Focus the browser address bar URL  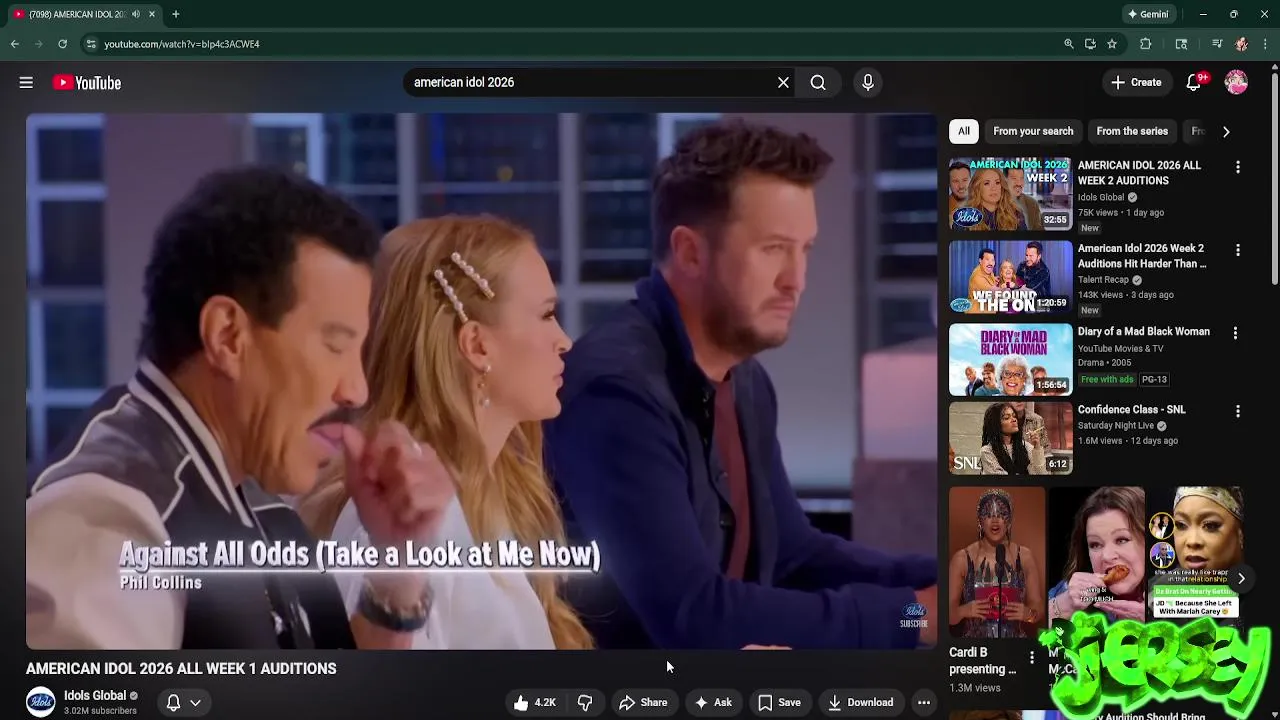pyautogui.click(x=182, y=44)
